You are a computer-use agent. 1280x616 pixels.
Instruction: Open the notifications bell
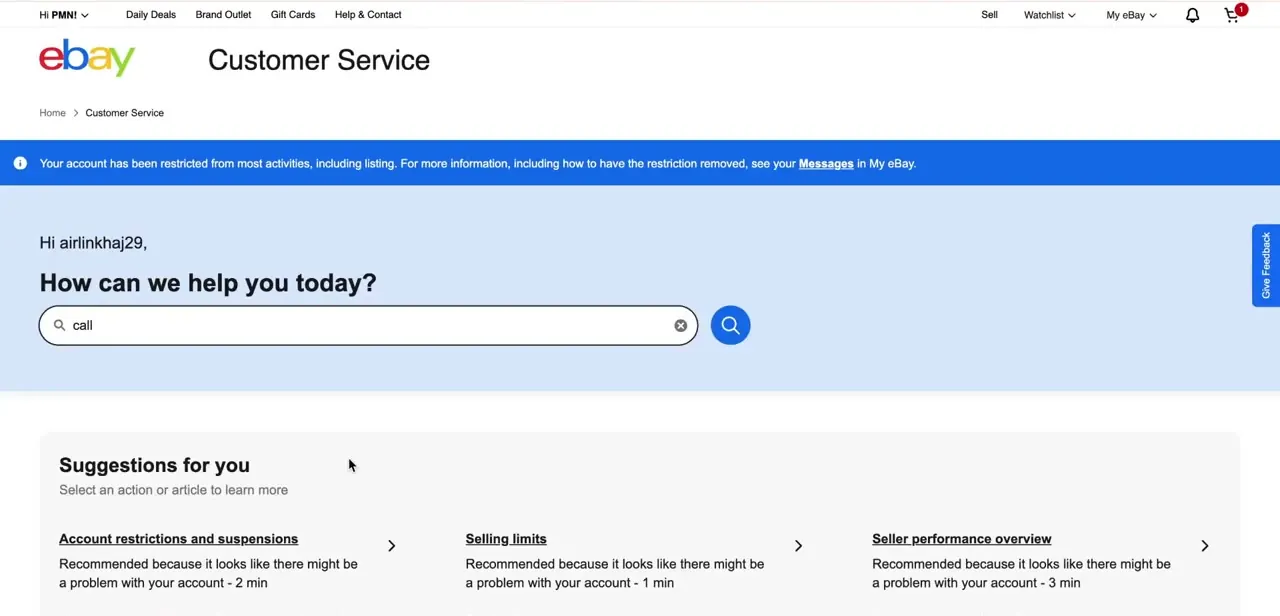click(x=1192, y=15)
